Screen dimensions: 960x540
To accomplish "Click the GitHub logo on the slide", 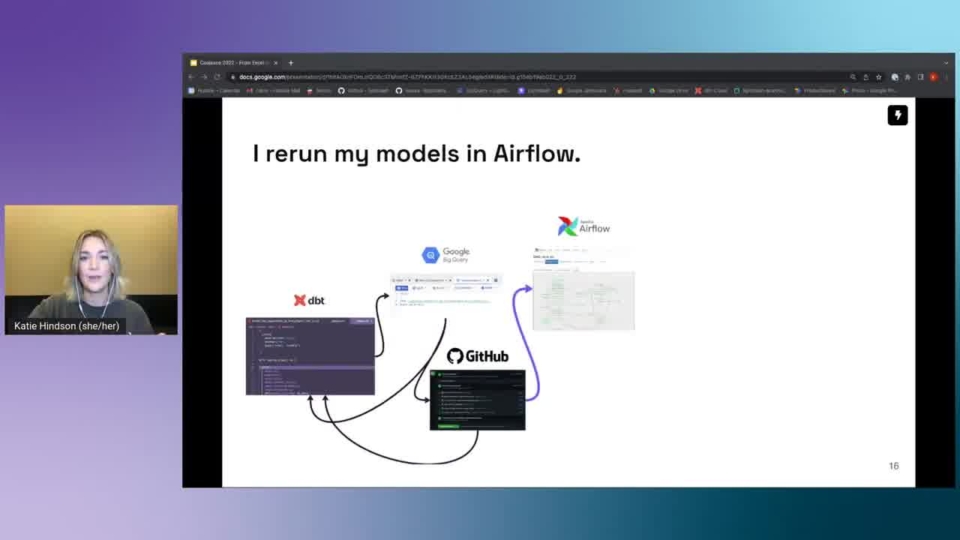I will coord(478,356).
